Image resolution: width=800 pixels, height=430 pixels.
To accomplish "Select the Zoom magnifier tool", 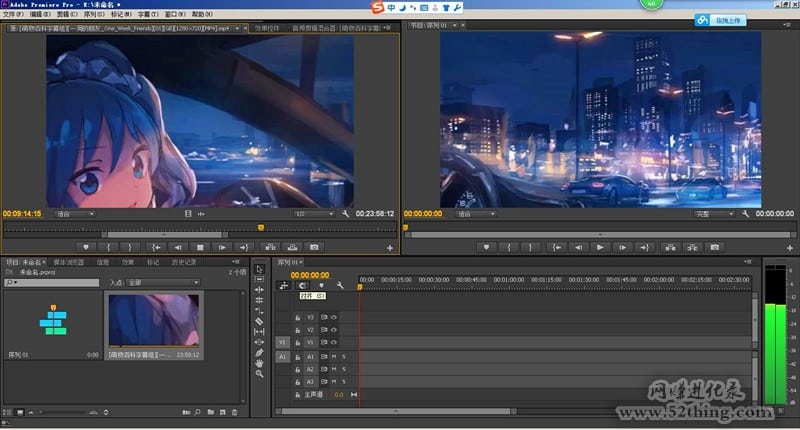I will [x=259, y=374].
